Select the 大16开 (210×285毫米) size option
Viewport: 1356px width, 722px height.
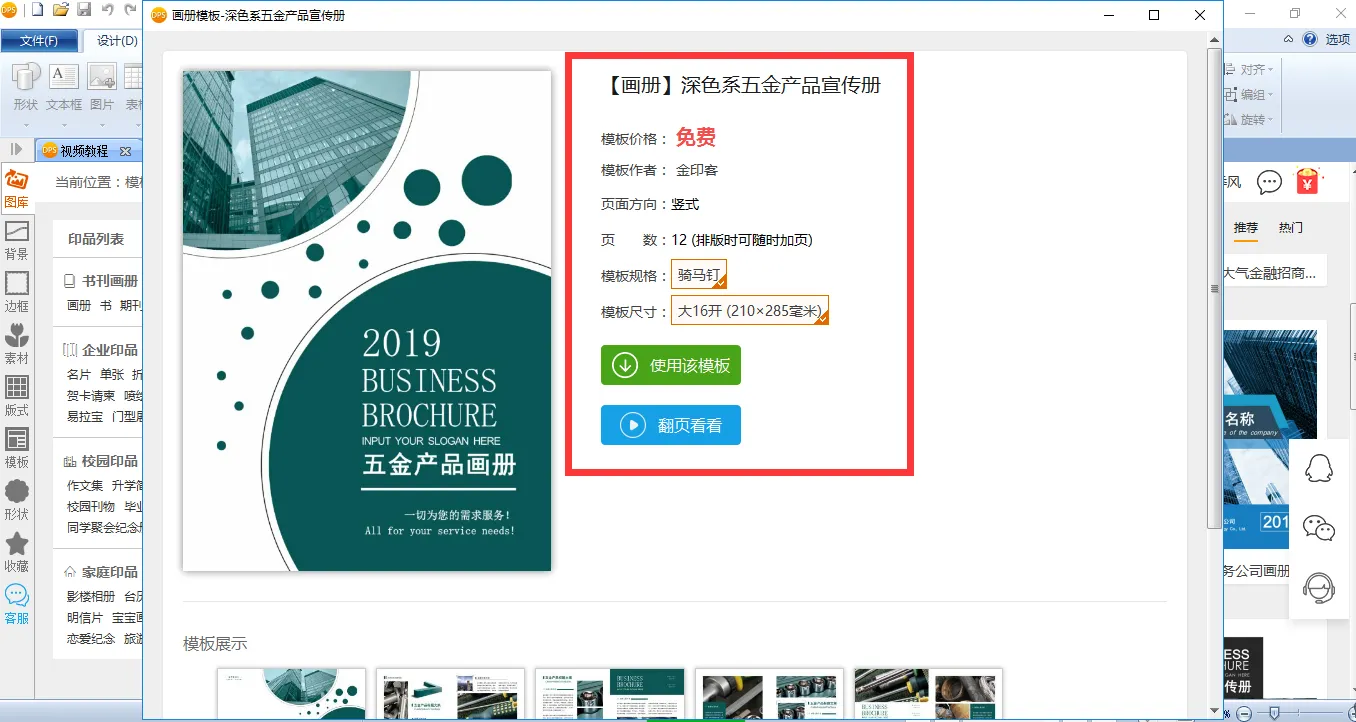point(750,310)
